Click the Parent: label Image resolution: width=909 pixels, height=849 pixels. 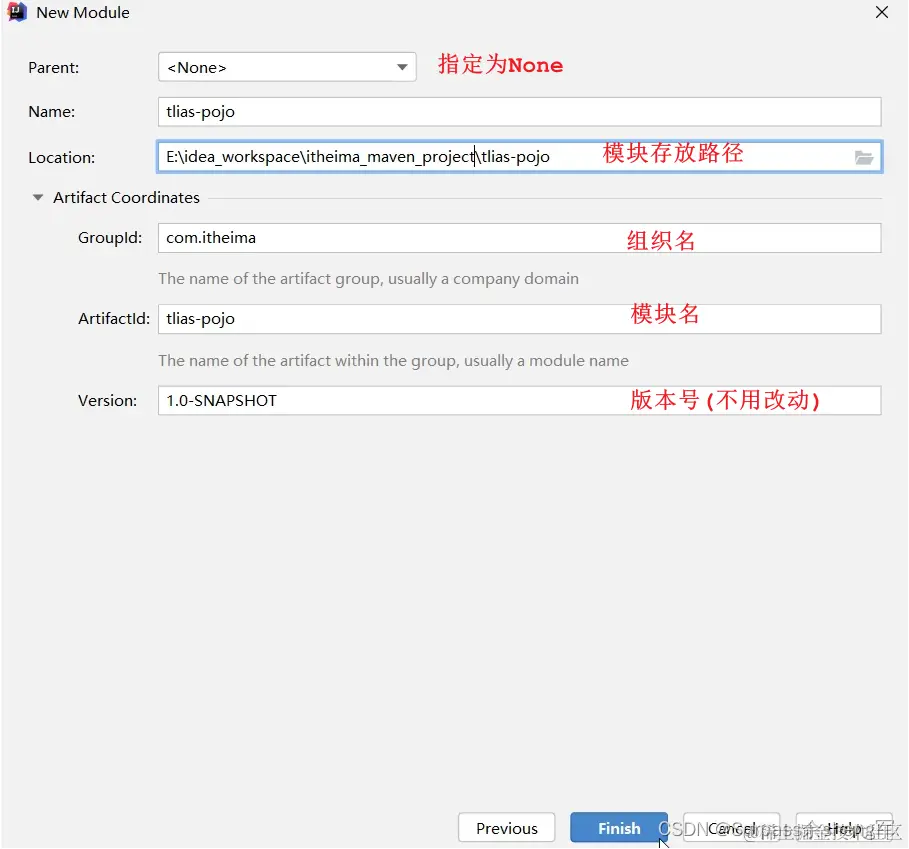[54, 68]
